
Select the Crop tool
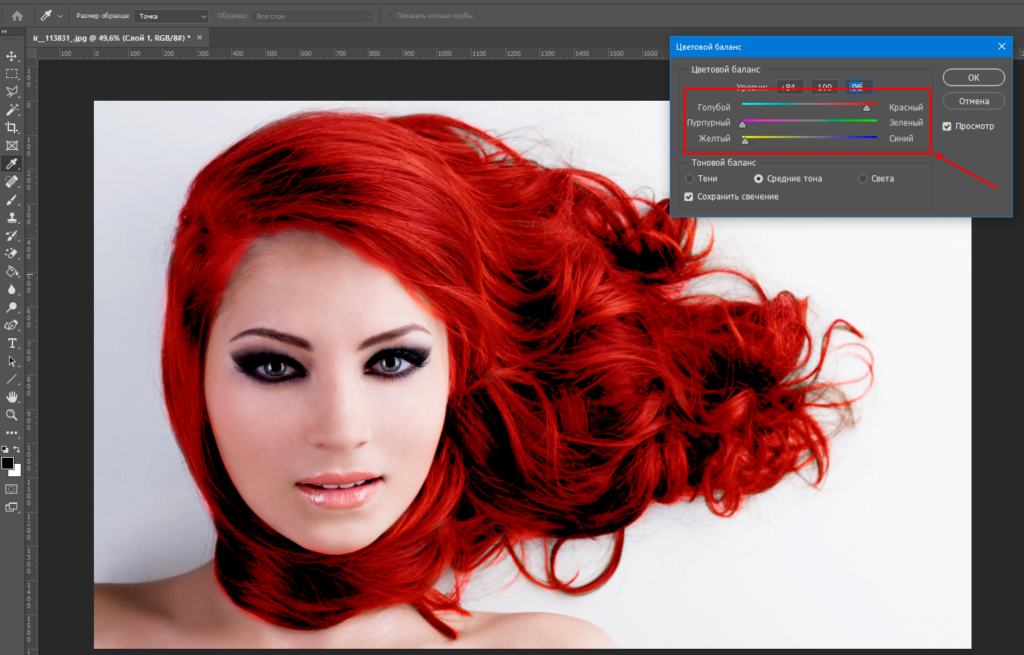coord(12,127)
